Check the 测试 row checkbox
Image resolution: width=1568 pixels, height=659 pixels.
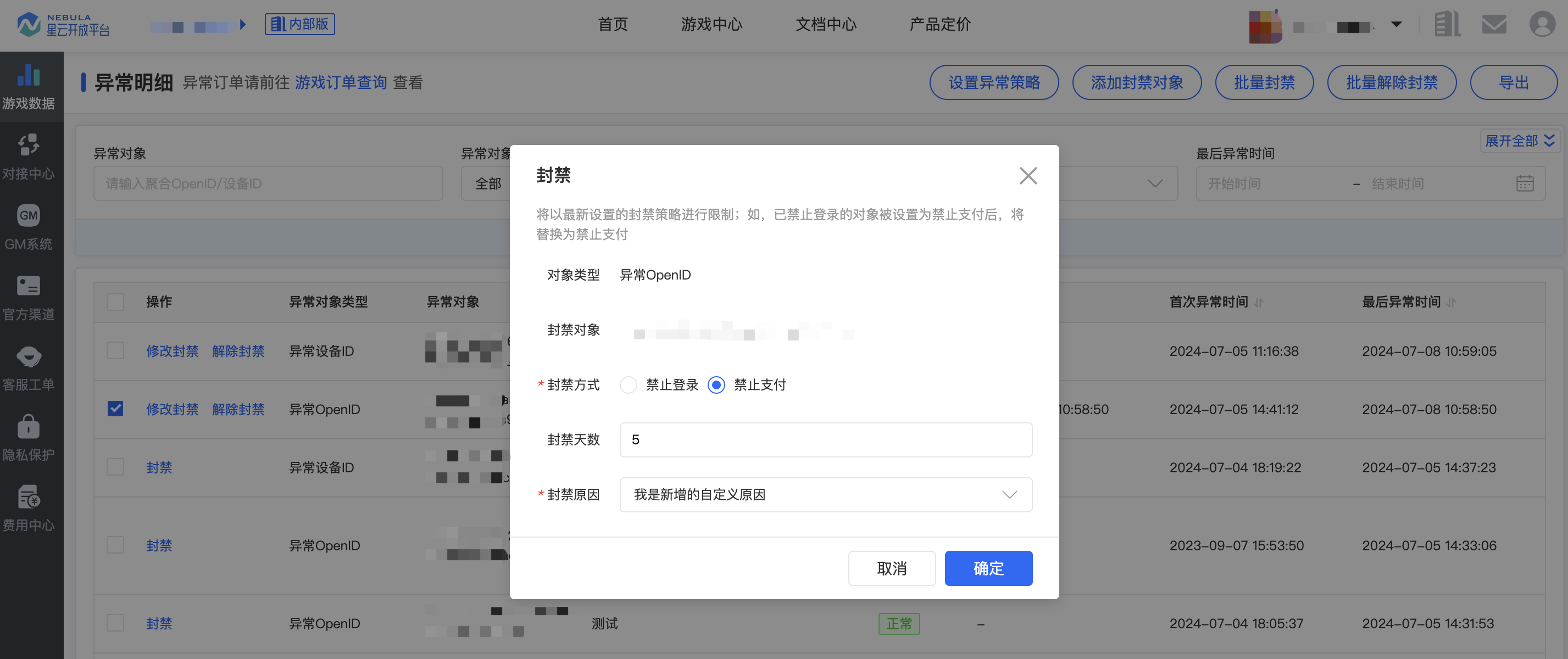coord(115,623)
